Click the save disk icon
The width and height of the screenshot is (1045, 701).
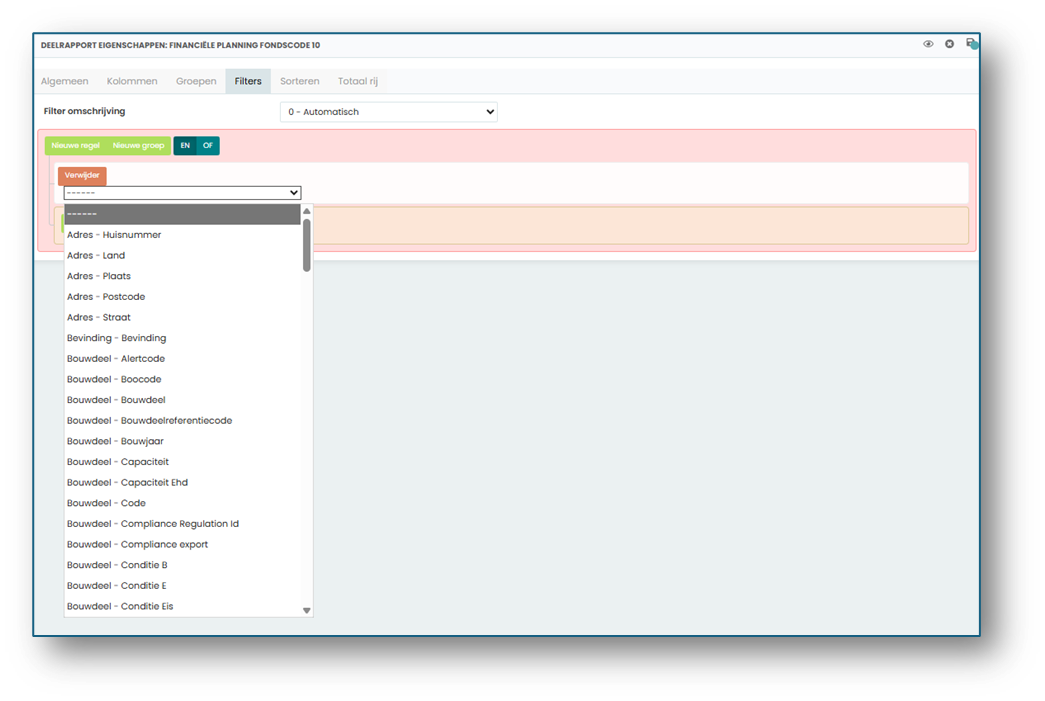pos(972,44)
